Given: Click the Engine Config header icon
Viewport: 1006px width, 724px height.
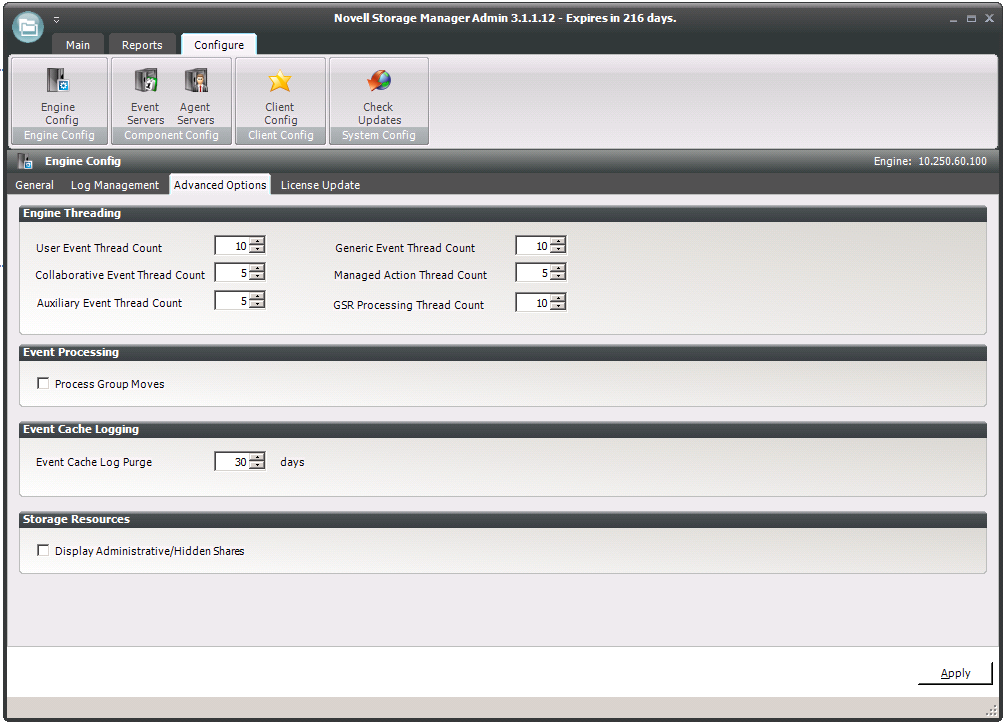Looking at the screenshot, I should (x=24, y=161).
